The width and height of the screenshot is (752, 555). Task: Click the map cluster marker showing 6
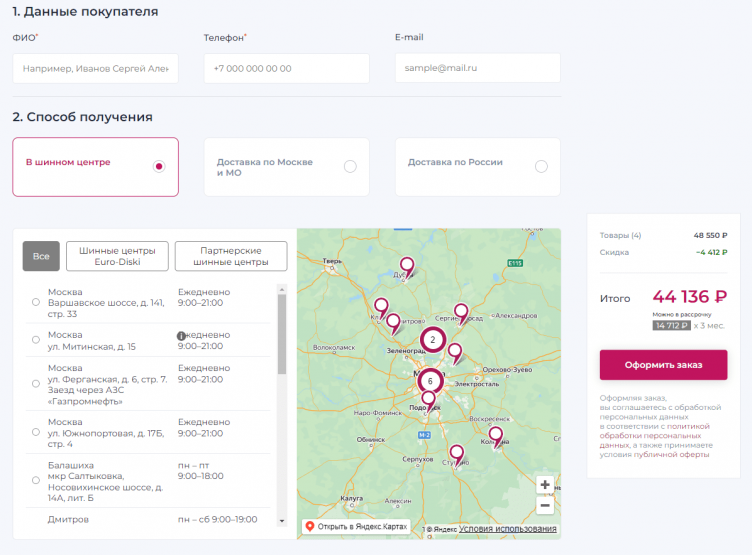click(x=430, y=381)
